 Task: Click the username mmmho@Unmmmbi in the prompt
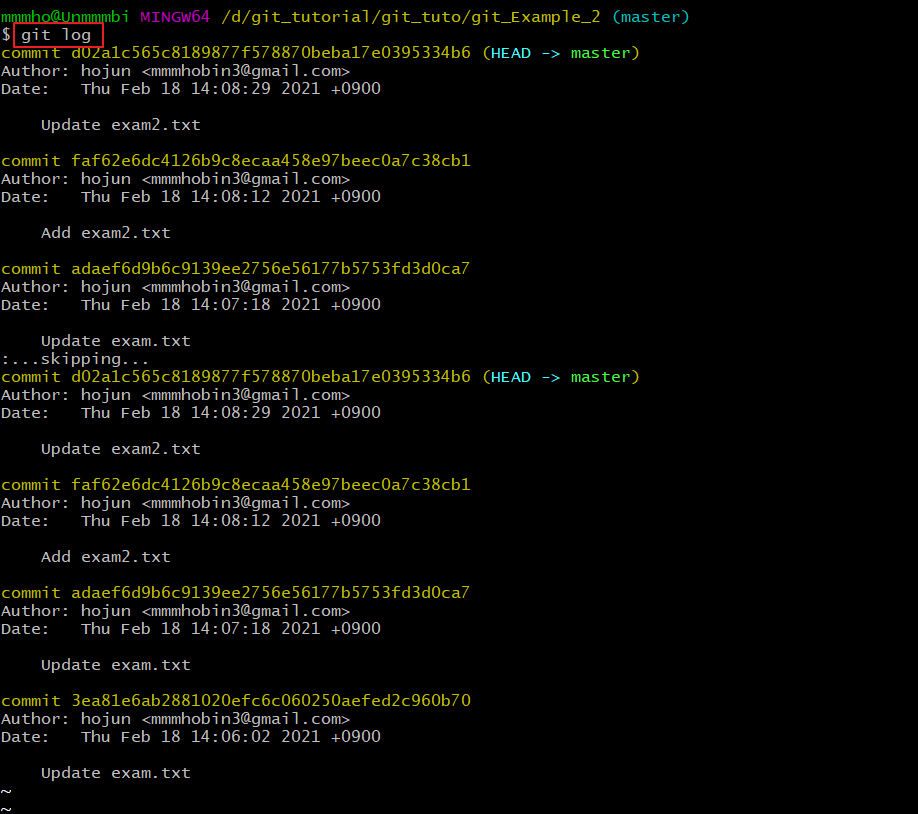point(65,16)
